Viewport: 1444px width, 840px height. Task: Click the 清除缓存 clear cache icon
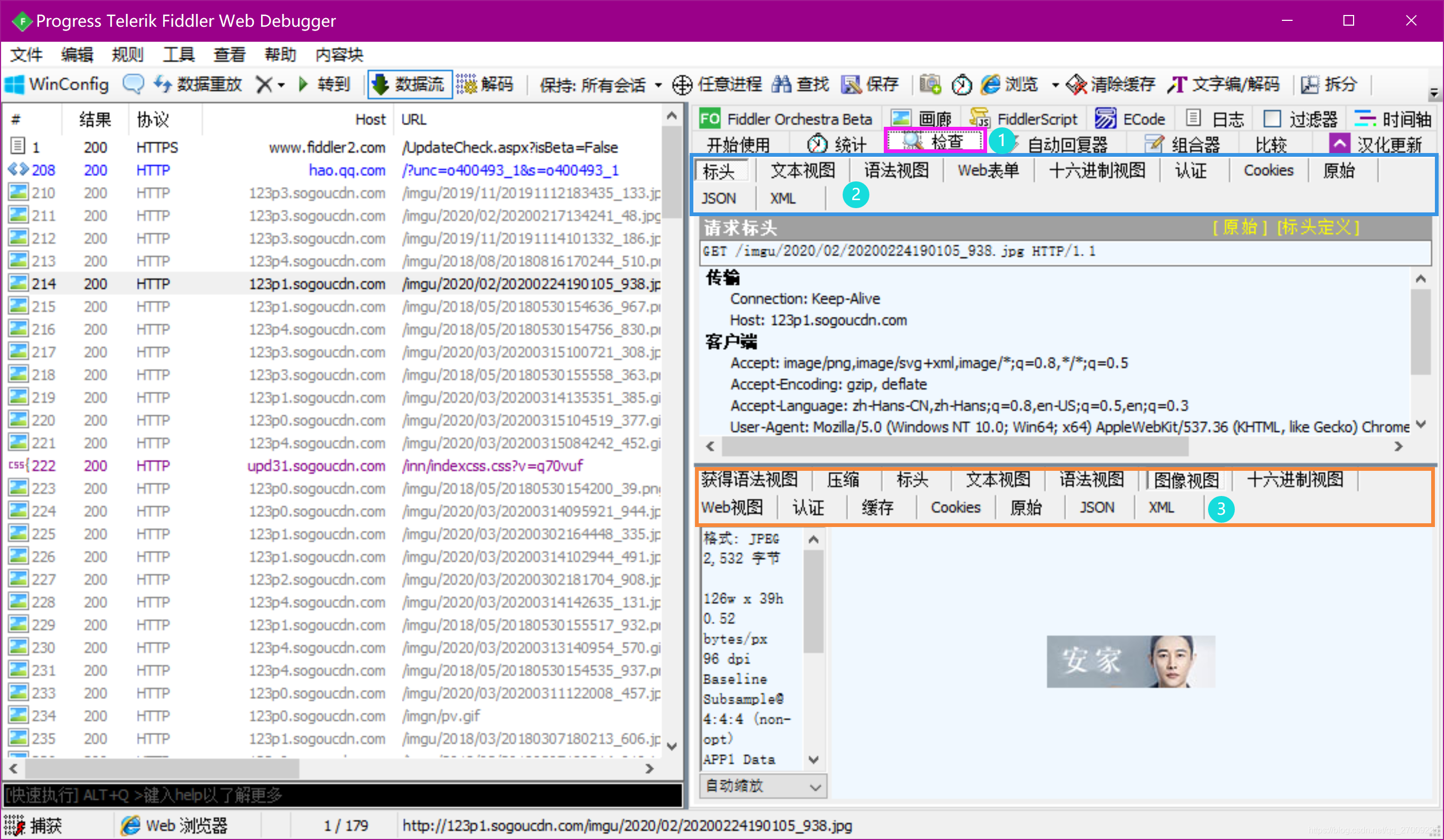pyautogui.click(x=1076, y=85)
